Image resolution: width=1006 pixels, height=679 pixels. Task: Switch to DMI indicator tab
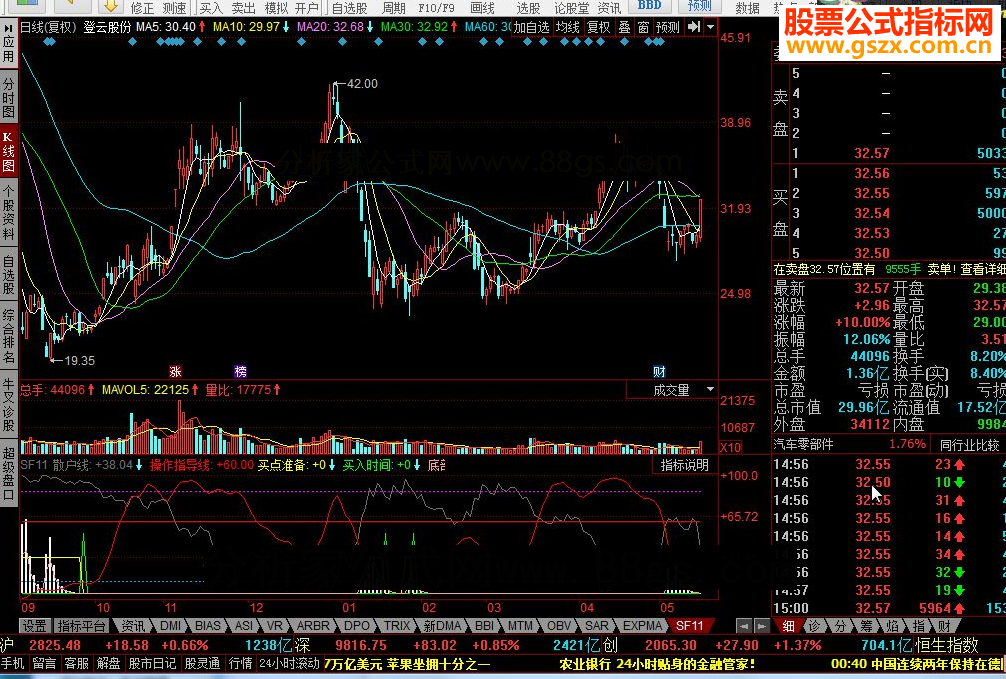pyautogui.click(x=170, y=626)
